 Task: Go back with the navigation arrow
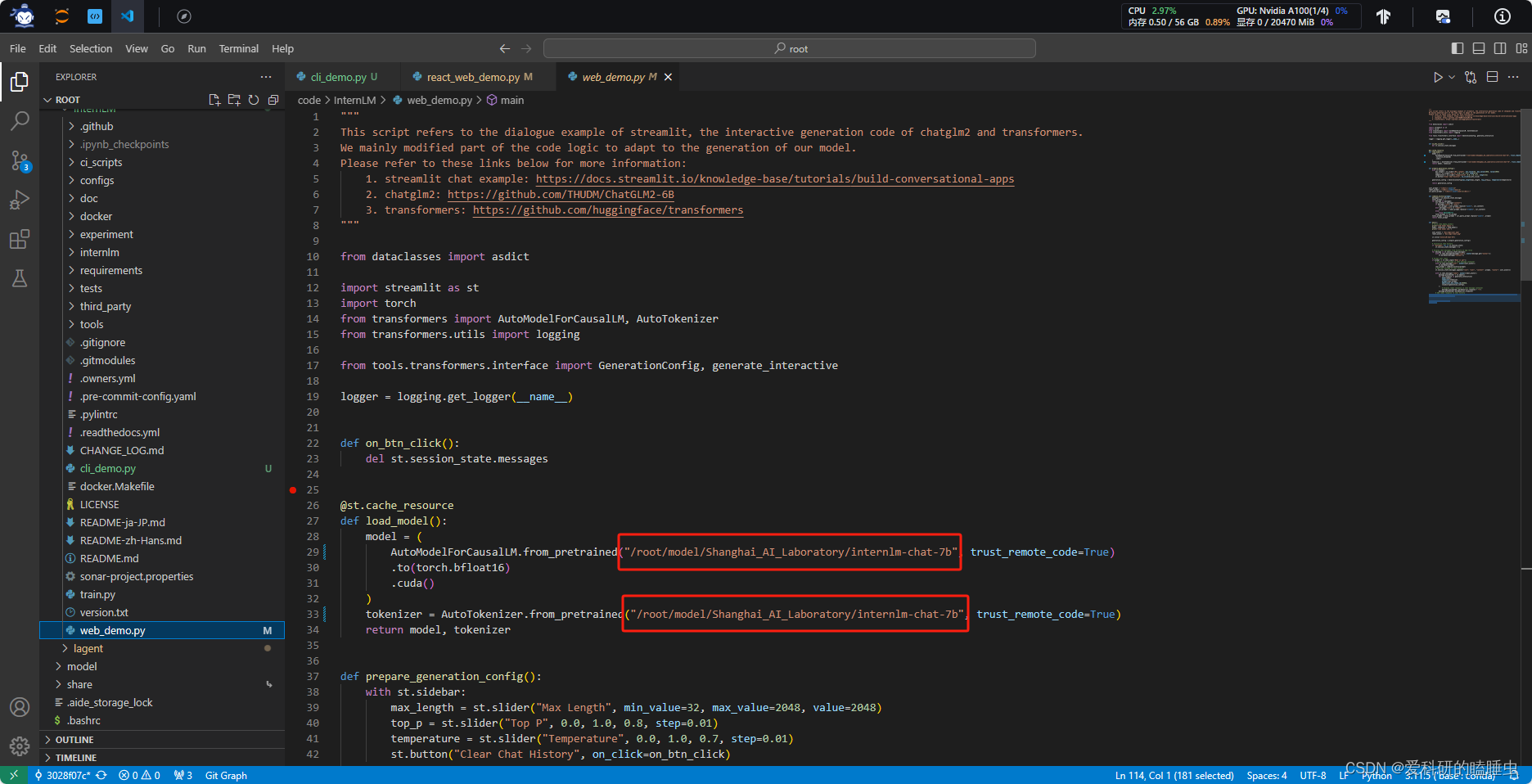click(x=505, y=49)
